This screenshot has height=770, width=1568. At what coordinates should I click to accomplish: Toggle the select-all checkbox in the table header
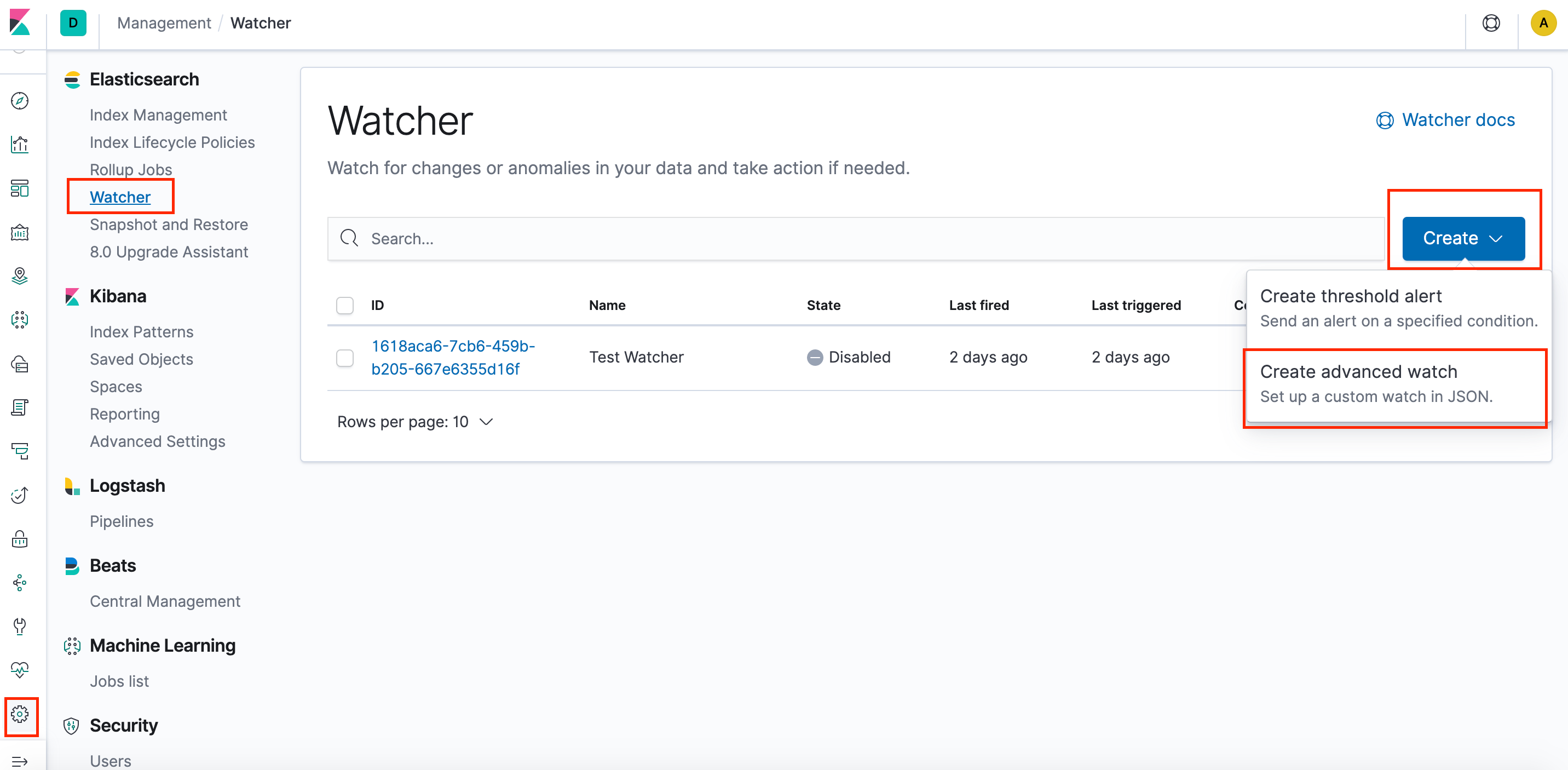[344, 305]
